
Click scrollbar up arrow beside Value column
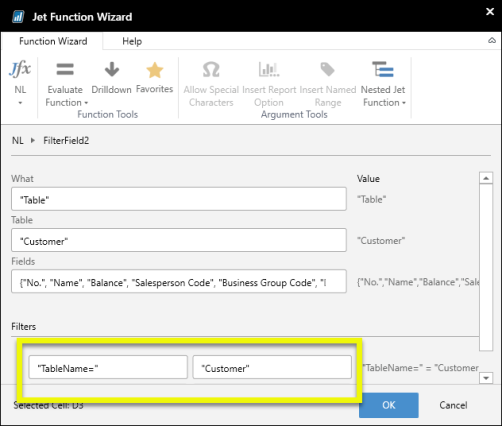pyautogui.click(x=486, y=178)
